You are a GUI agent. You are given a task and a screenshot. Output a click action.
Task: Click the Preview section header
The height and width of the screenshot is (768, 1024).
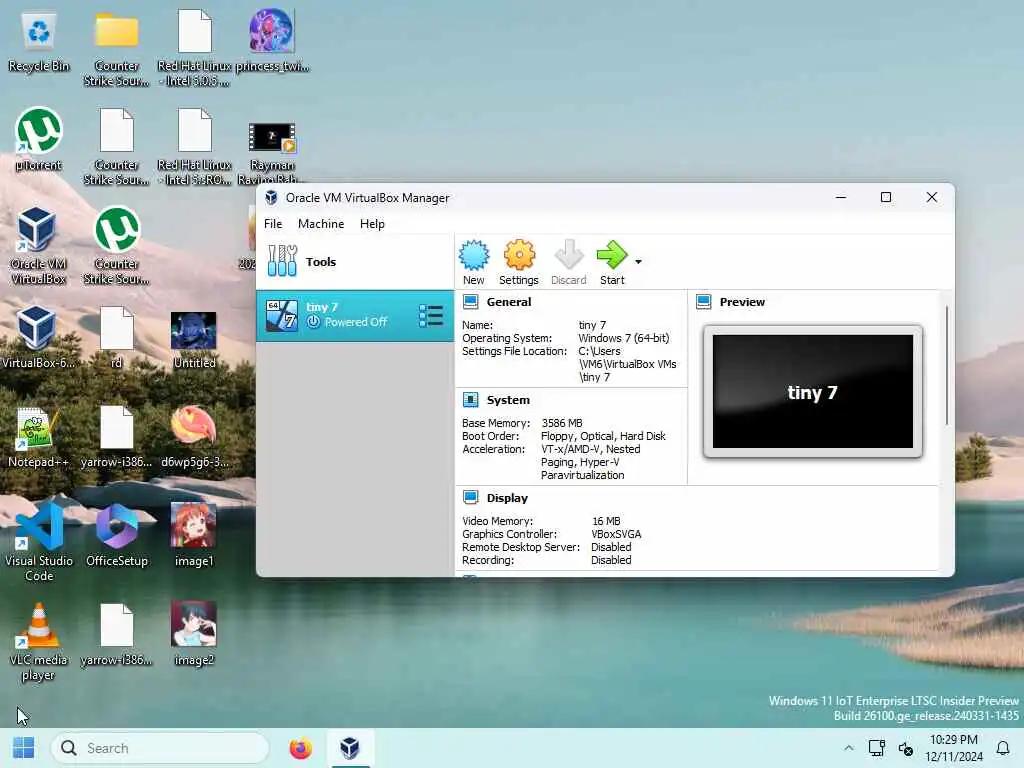point(742,302)
